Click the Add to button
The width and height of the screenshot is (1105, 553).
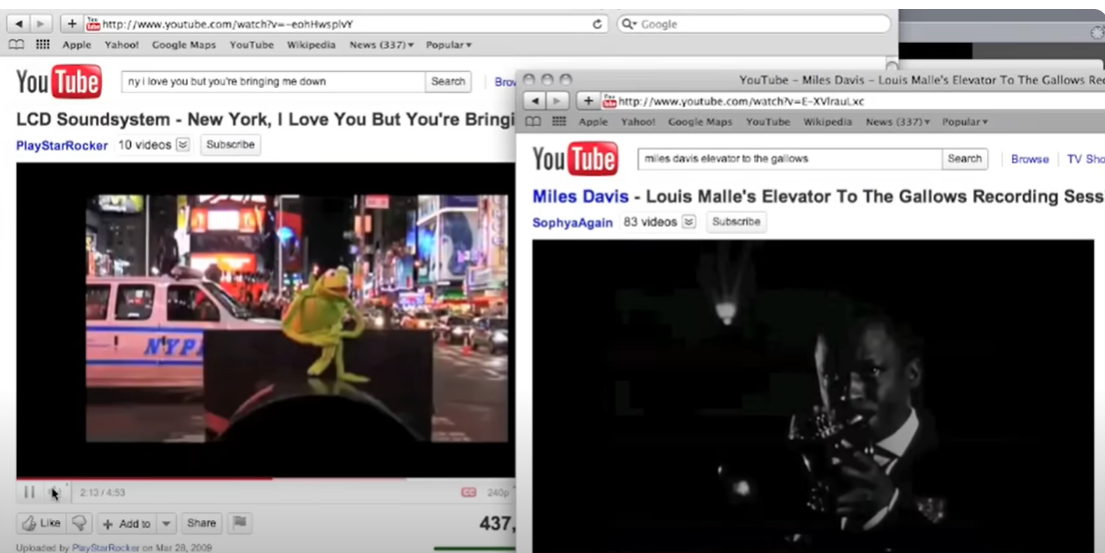pyautogui.click(x=127, y=523)
